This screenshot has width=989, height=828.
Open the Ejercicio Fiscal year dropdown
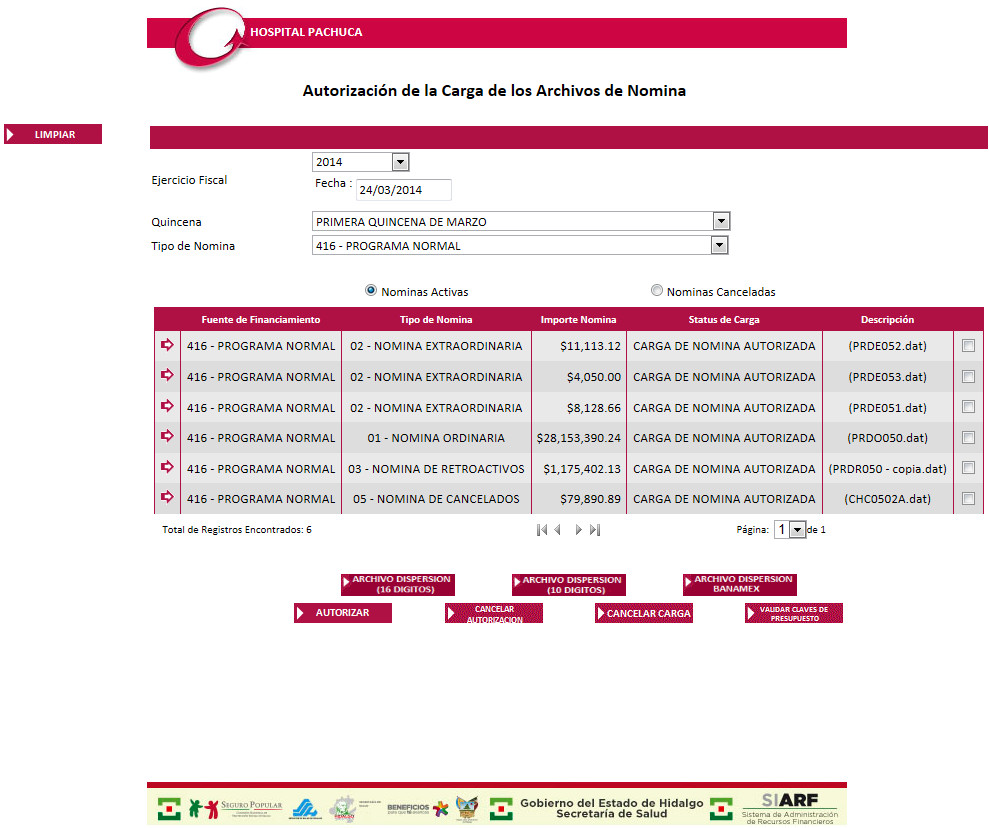(400, 162)
